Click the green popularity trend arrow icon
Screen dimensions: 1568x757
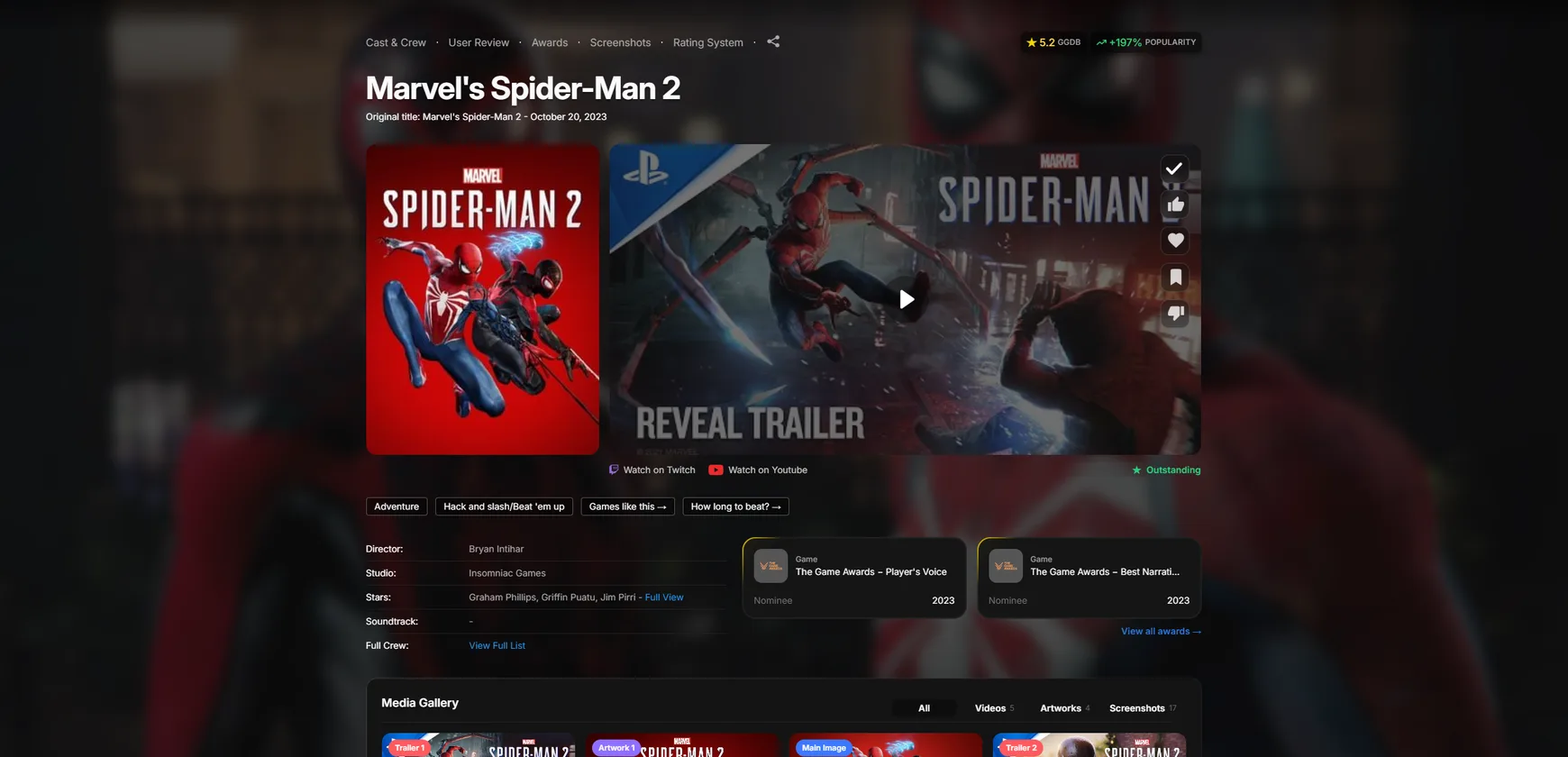tap(1101, 42)
